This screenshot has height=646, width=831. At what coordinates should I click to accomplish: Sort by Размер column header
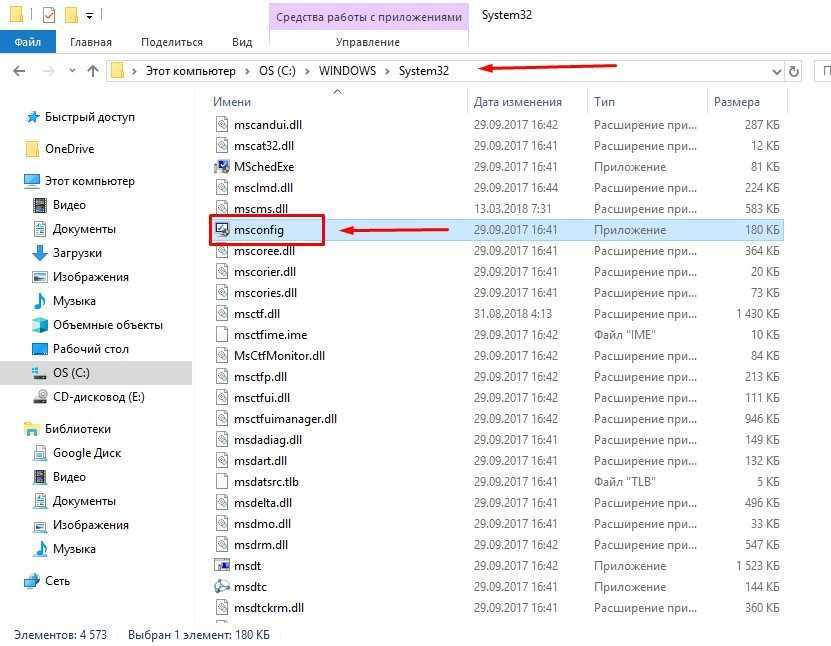click(x=736, y=102)
